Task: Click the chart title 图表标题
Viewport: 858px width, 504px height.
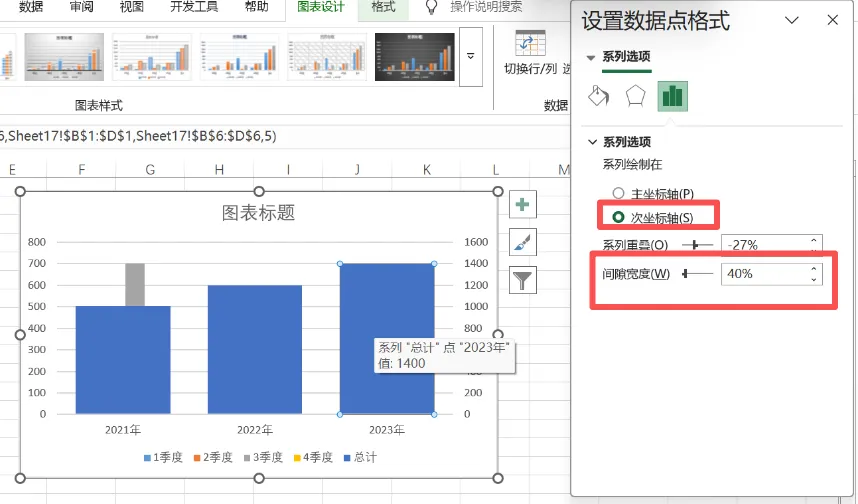Action: (258, 212)
